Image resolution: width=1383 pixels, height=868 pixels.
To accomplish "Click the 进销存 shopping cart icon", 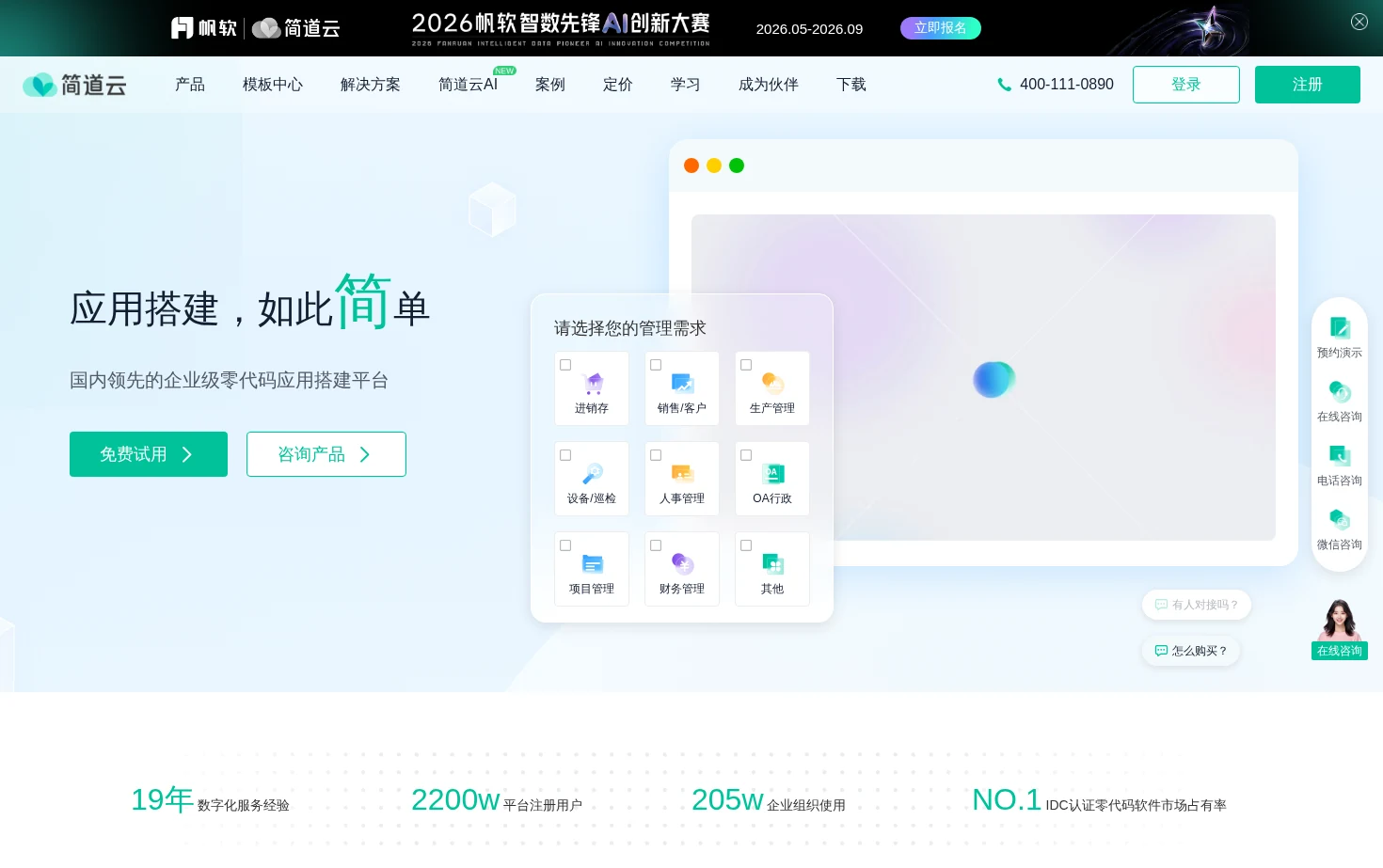I will point(592,383).
